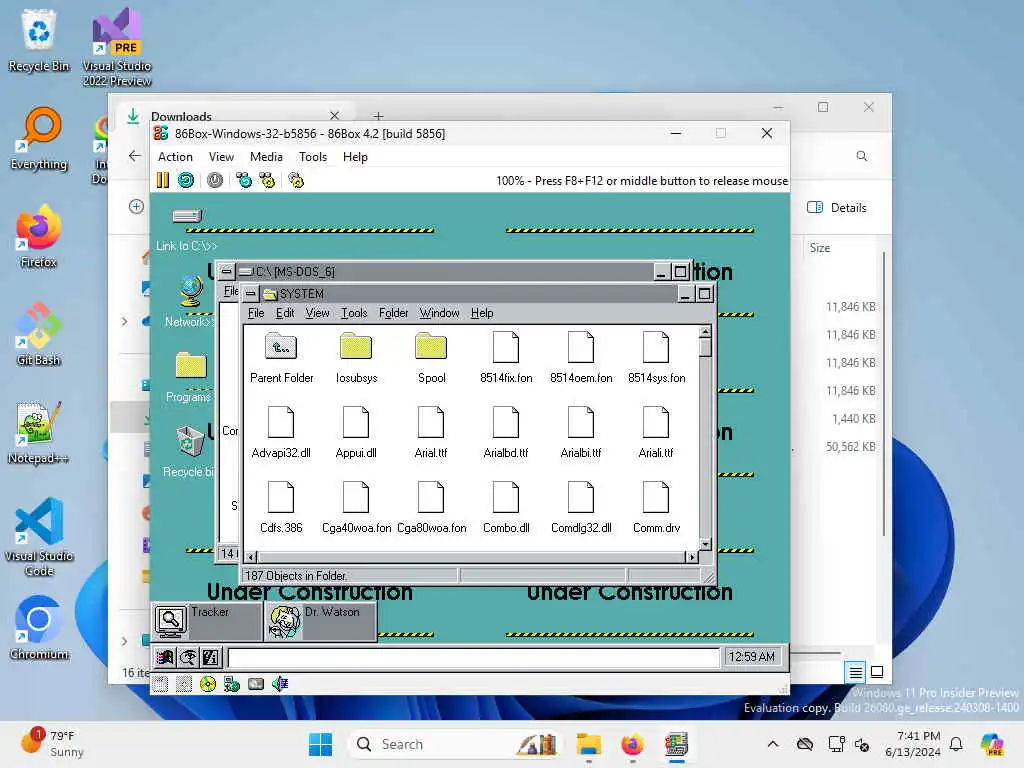Select the 8514oem.fon file
1024x768 pixels.
coord(581,357)
